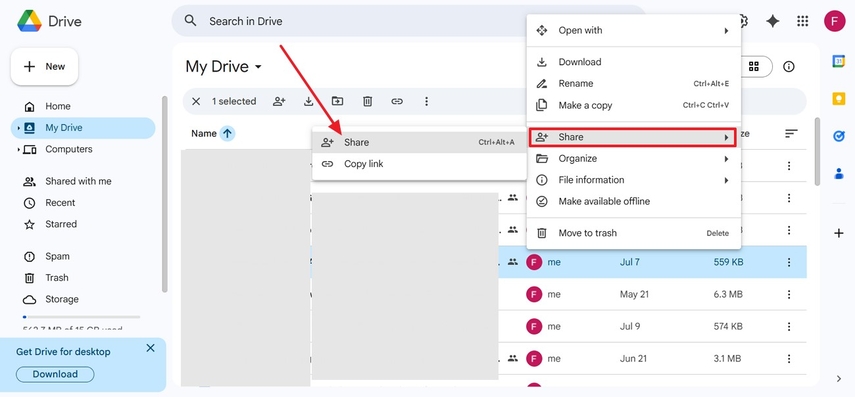The height and width of the screenshot is (397, 855).
Task: Choose Make a copy in the context menu
Action: tap(634, 105)
